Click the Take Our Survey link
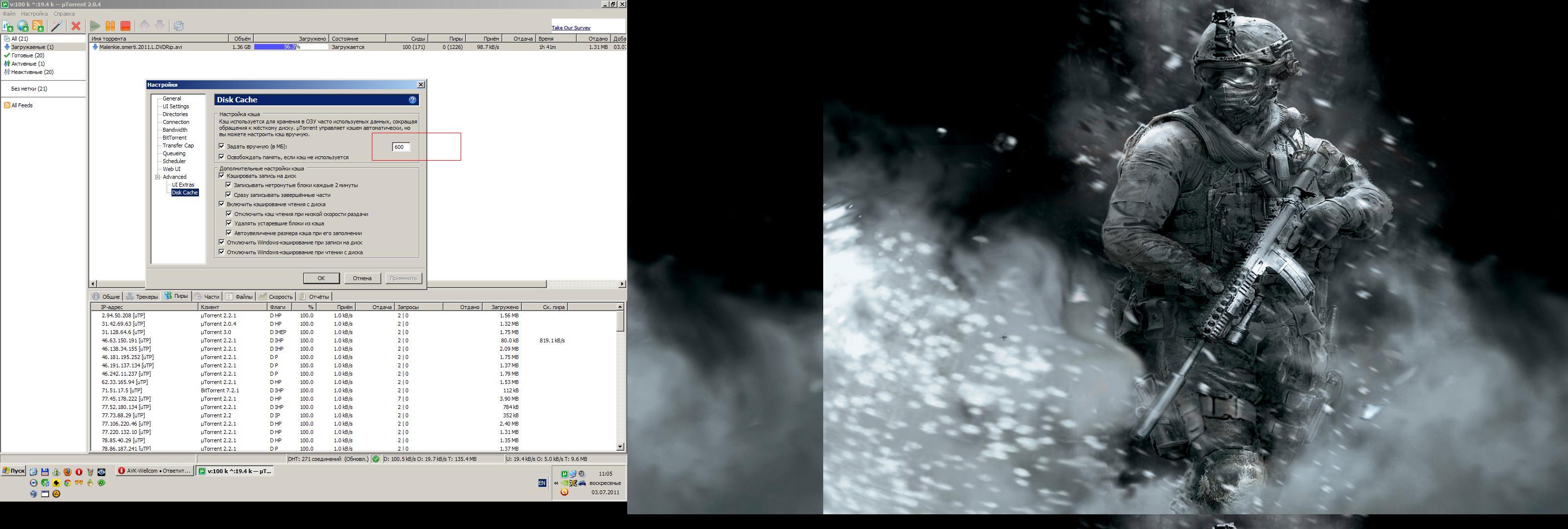1568x529 pixels. pos(570,27)
